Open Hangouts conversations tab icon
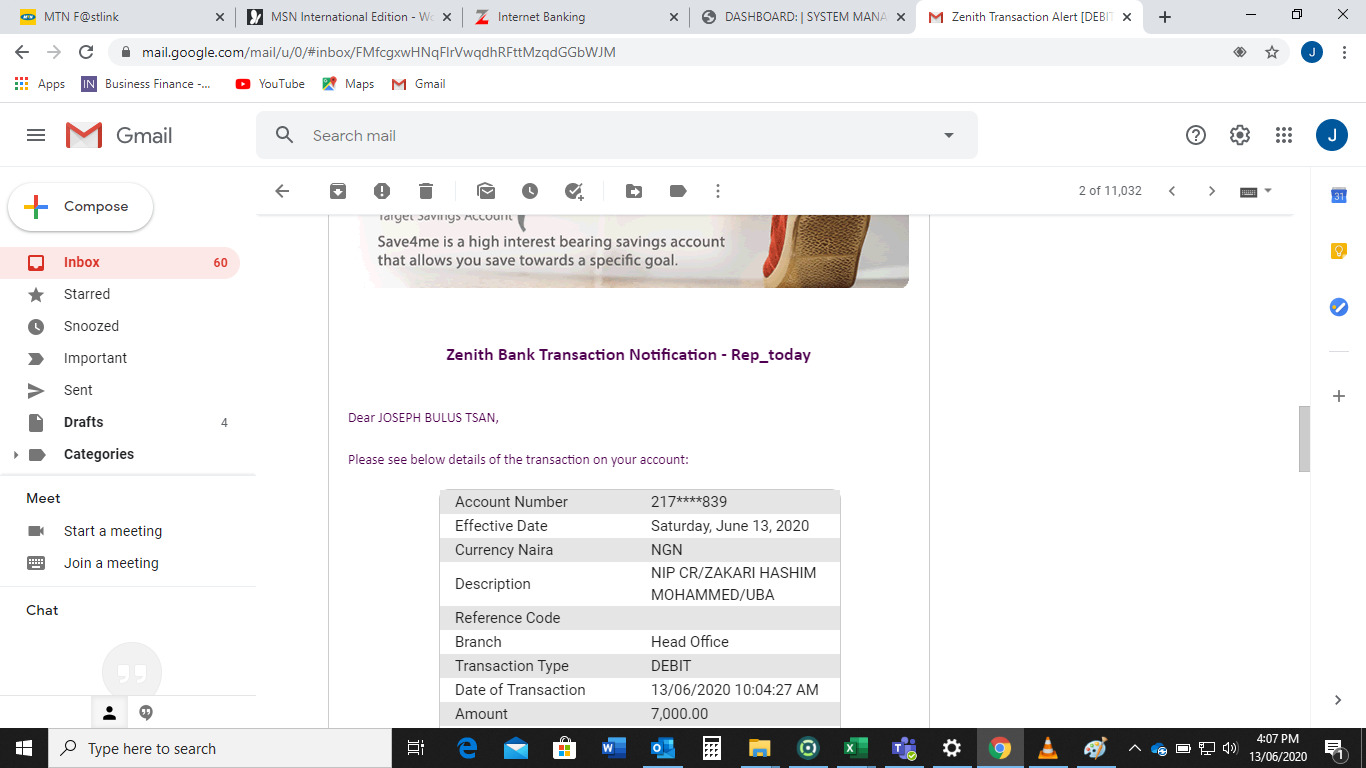This screenshot has width=1366, height=768. [x=146, y=713]
